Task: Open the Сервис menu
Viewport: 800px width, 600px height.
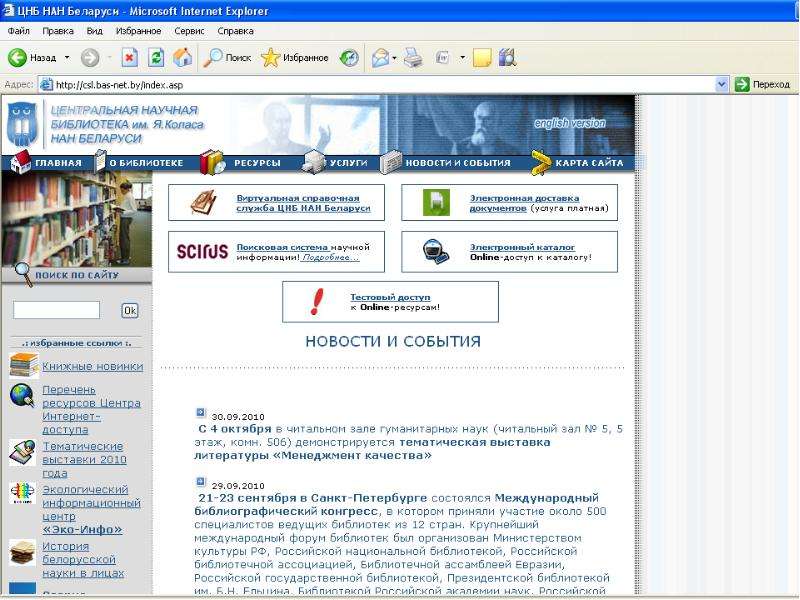Action: (189, 31)
